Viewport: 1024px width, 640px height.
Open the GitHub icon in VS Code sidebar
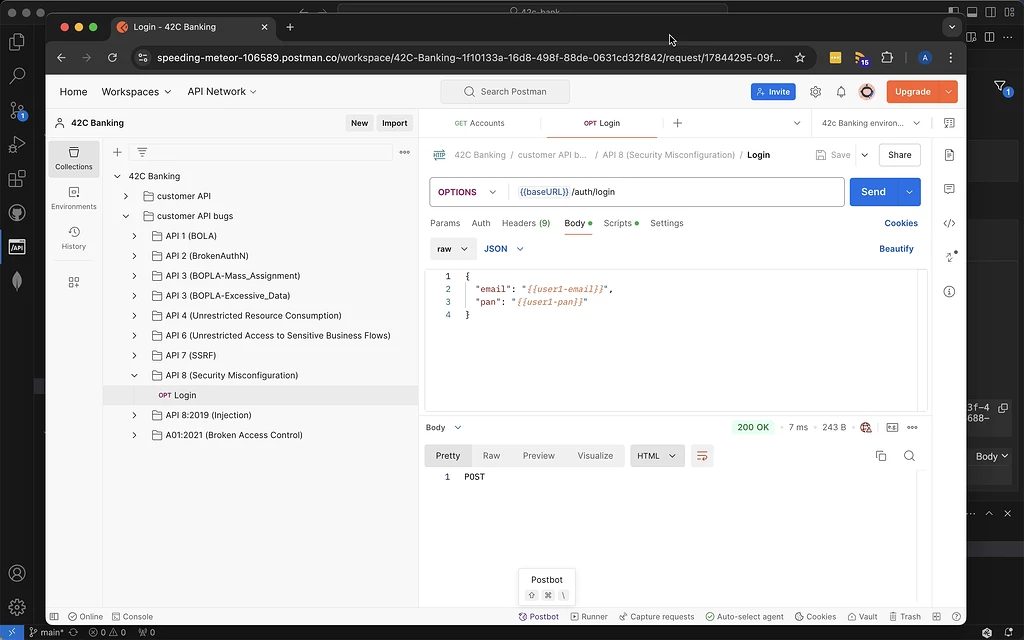pyautogui.click(x=17, y=213)
